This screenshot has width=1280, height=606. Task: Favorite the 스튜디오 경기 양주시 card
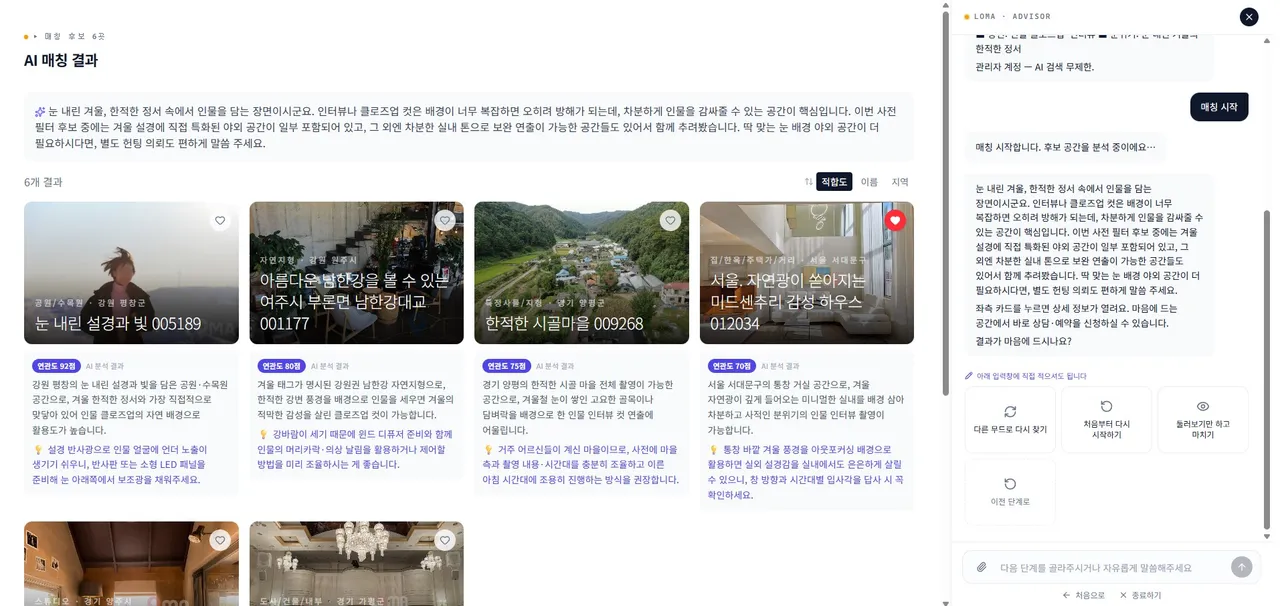click(x=220, y=540)
